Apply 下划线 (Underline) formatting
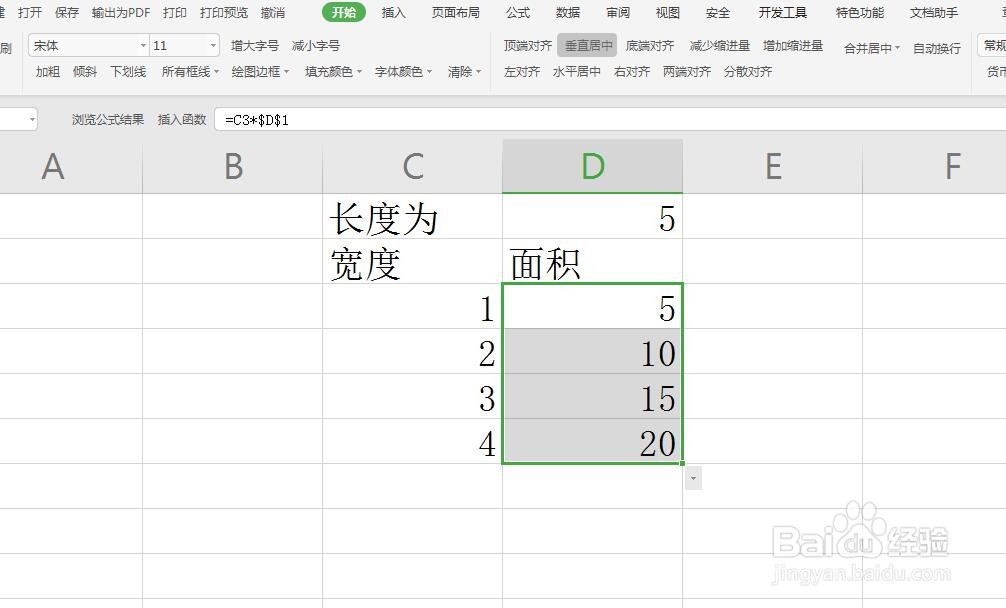This screenshot has width=1006, height=608. (126, 71)
